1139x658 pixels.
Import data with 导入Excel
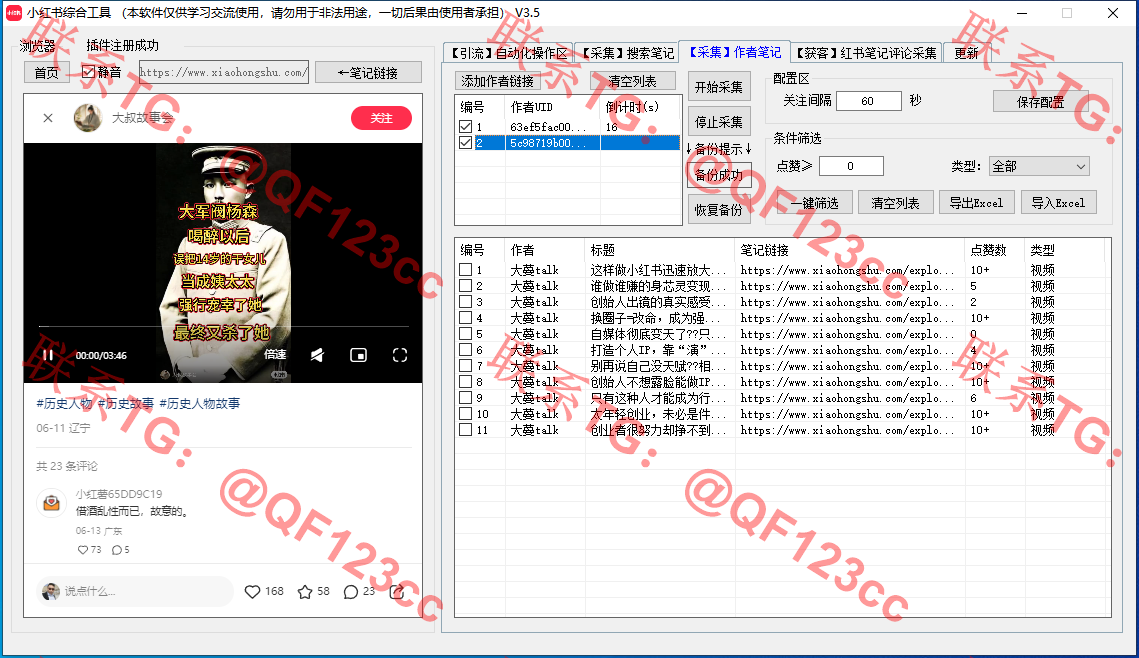click(1058, 203)
